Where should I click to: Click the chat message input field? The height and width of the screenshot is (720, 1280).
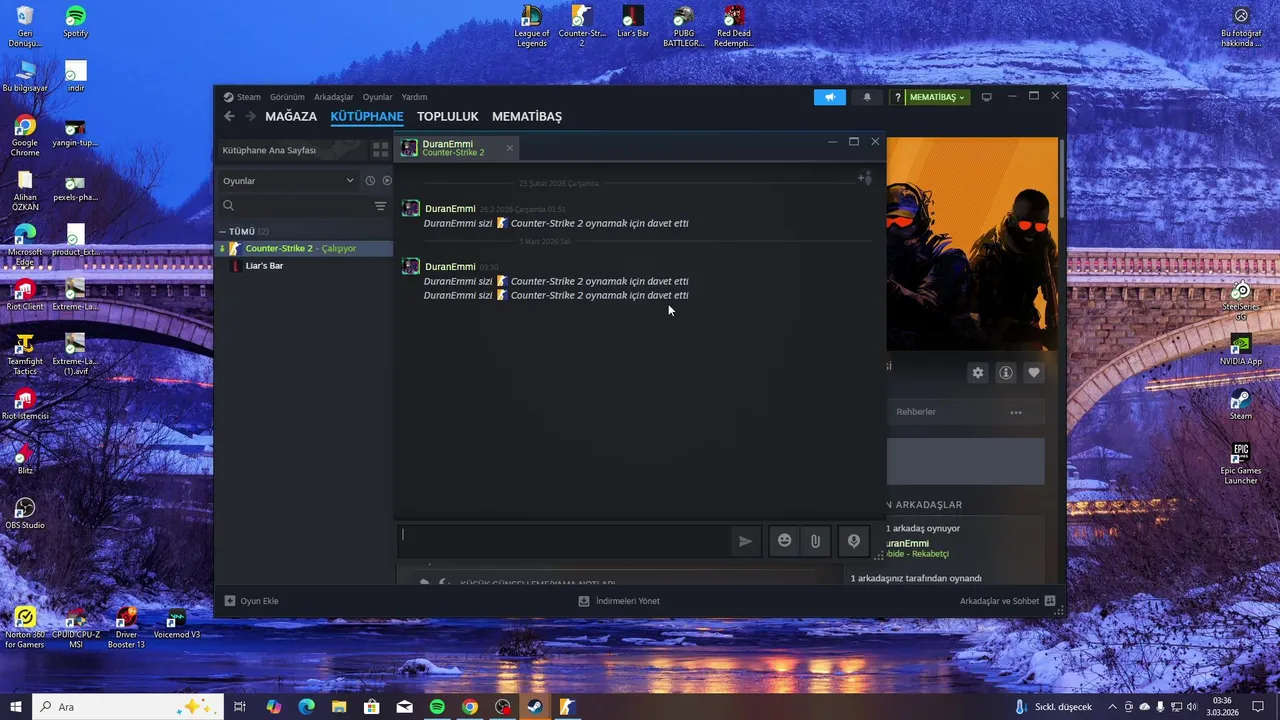tap(564, 541)
